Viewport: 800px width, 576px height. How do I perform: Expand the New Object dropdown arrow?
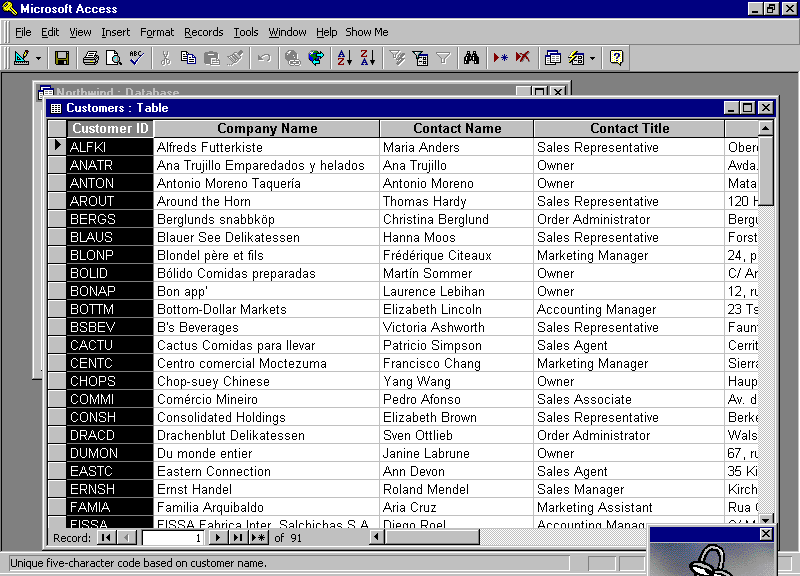pos(592,58)
